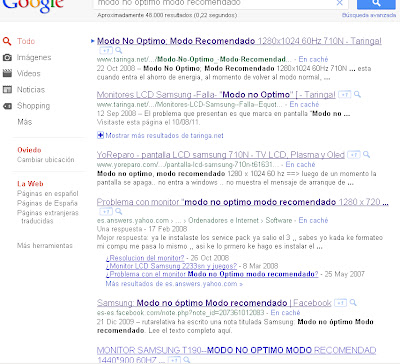Preview Monitores LCD Samsung result with magnifier
The image size is (400, 364).
tap(357, 95)
